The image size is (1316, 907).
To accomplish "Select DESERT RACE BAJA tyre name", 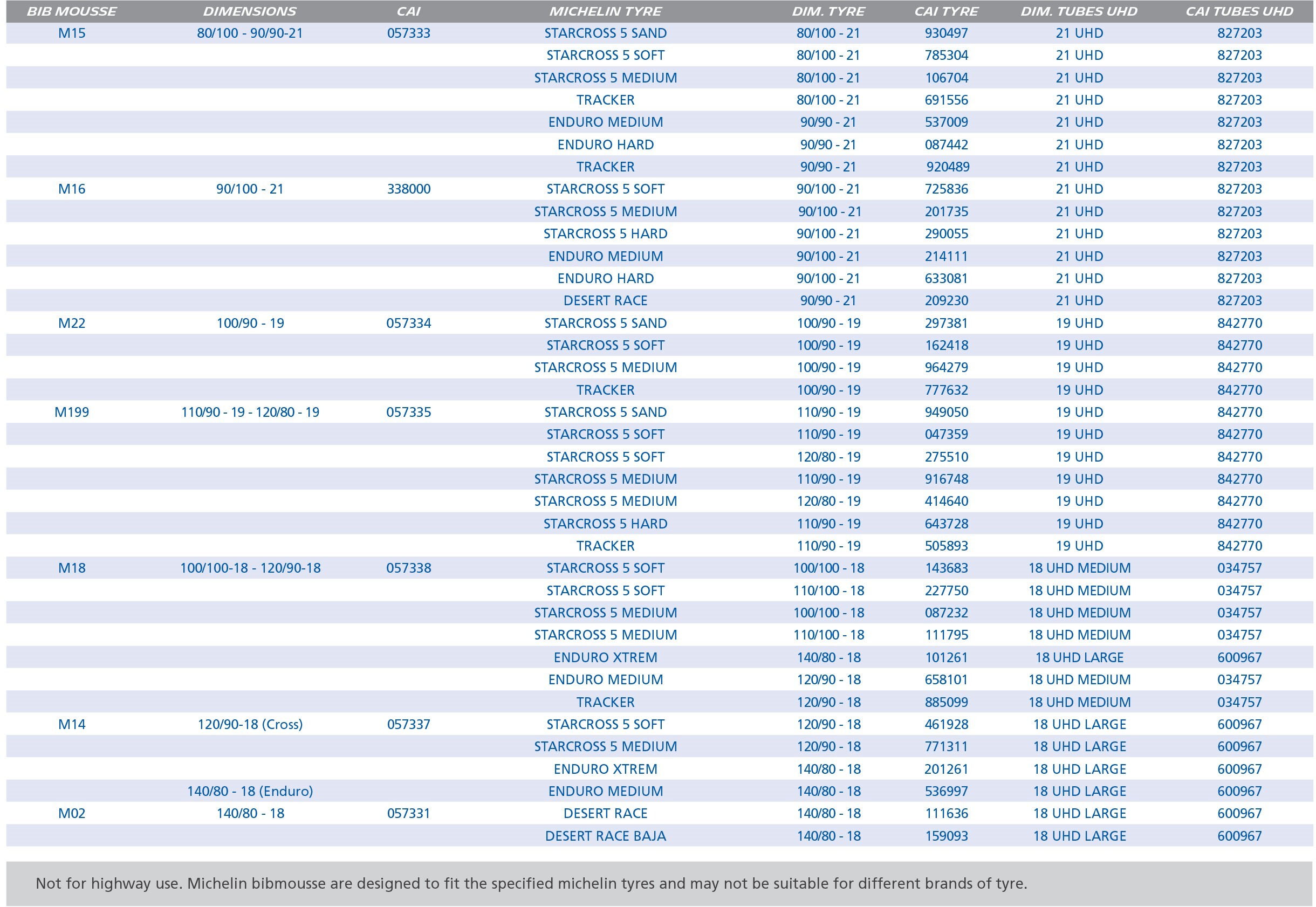I will click(606, 836).
